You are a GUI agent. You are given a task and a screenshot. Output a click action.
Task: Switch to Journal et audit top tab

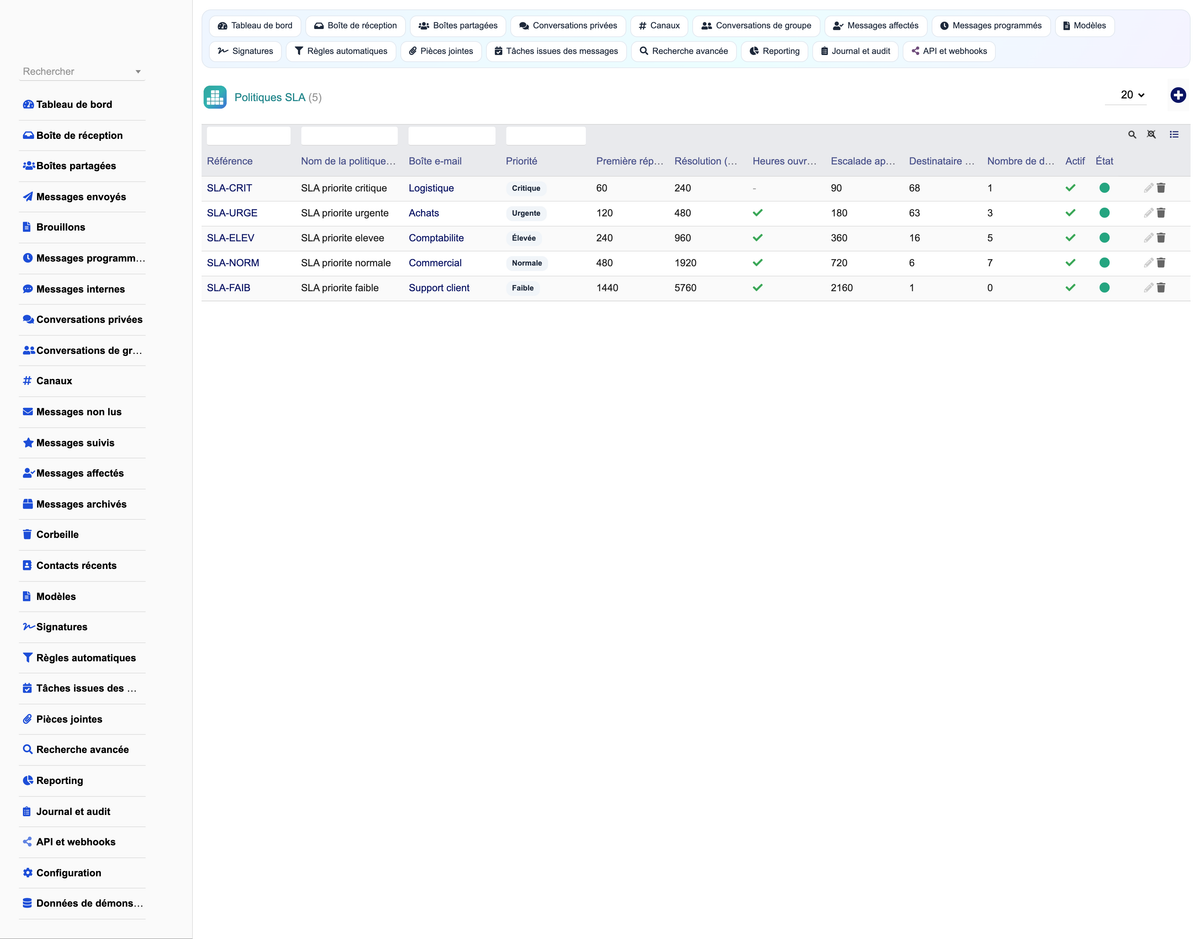tap(855, 51)
